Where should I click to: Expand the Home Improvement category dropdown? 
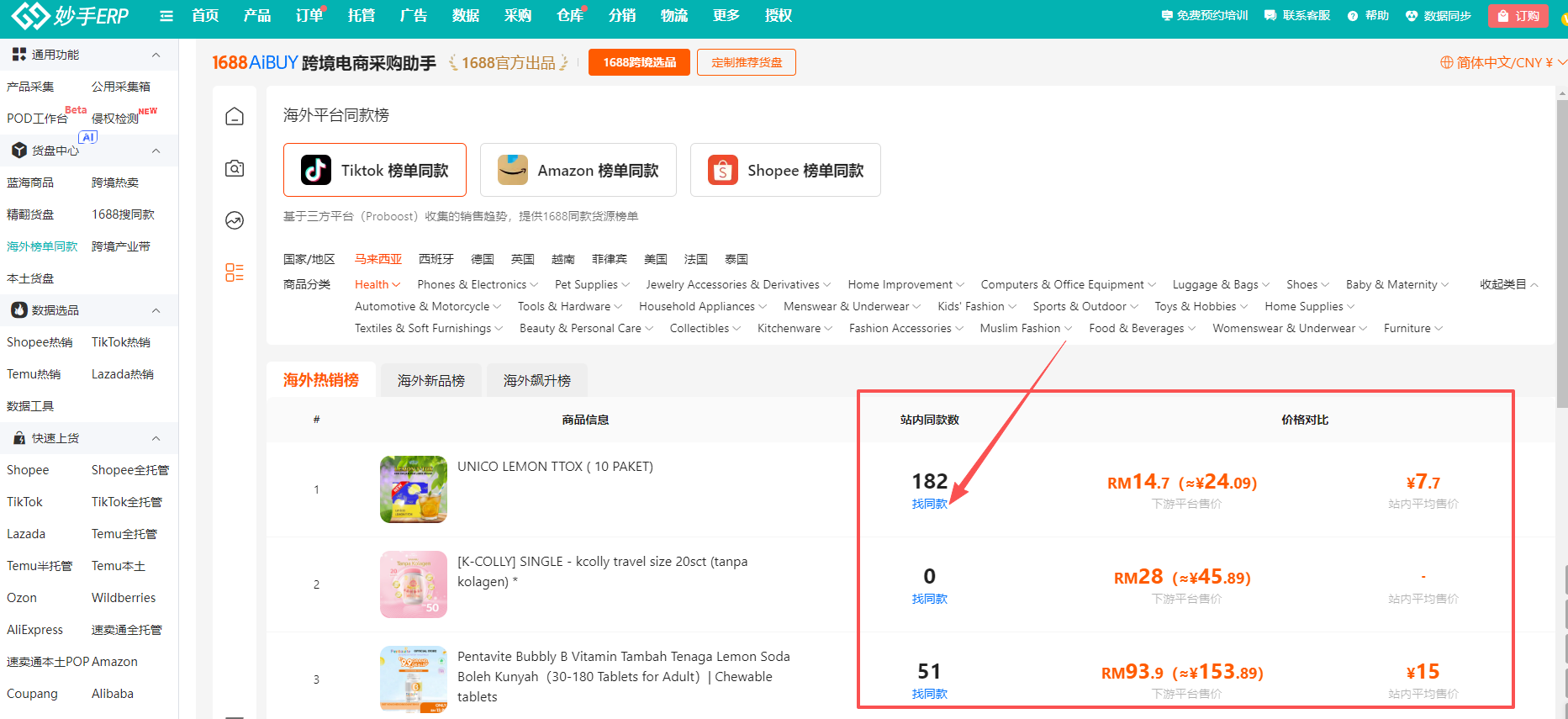[x=905, y=284]
